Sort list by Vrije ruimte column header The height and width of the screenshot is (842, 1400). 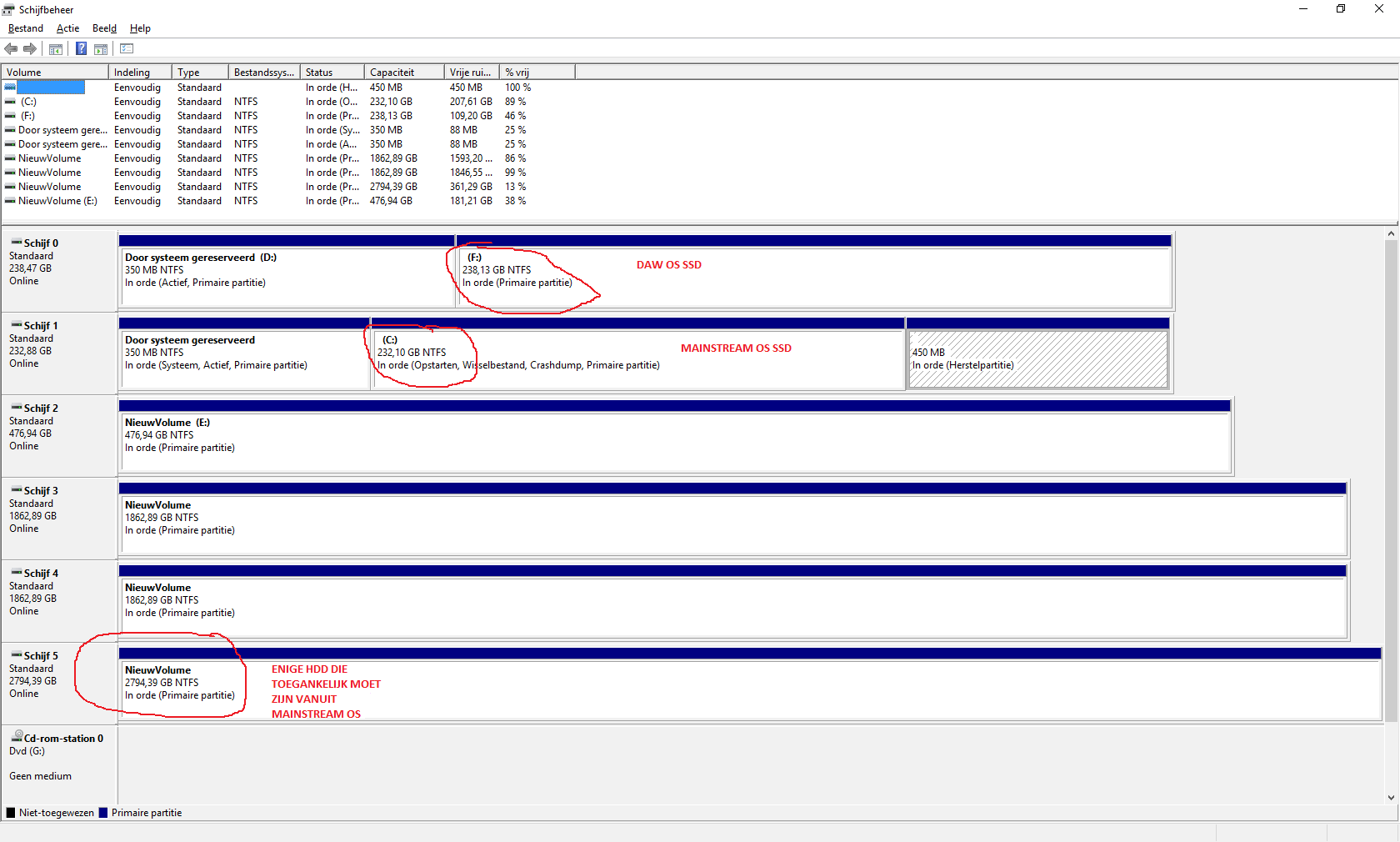(472, 73)
